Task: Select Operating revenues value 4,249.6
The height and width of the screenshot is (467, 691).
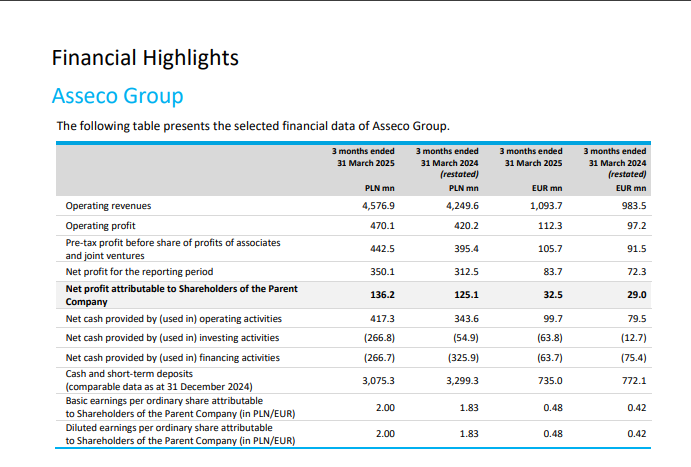Action: coord(462,206)
